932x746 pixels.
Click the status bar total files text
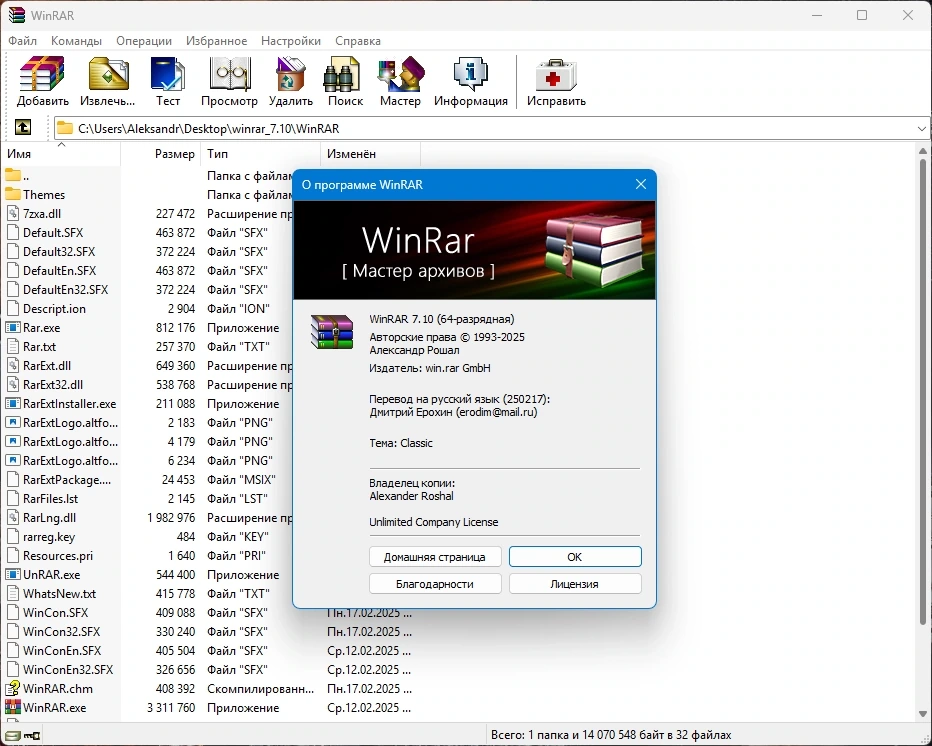tap(611, 735)
